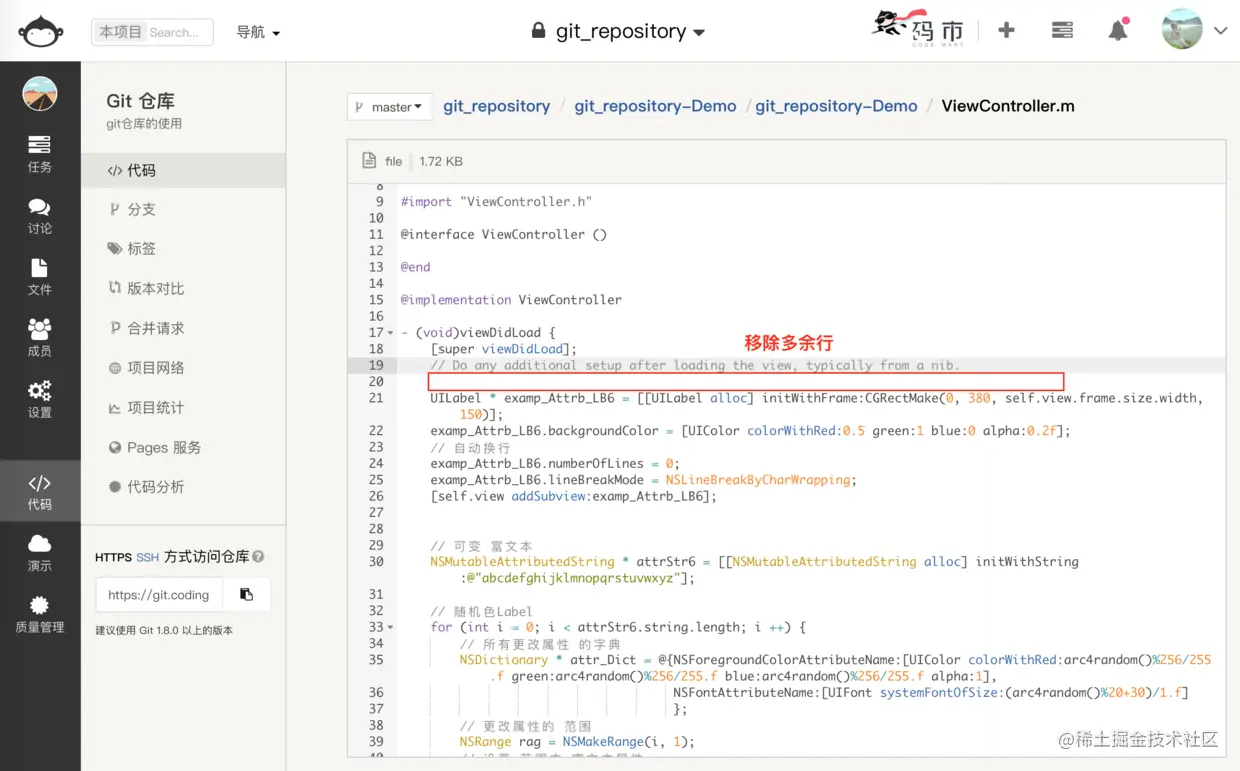This screenshot has height=771, width=1240.
Task: Switch to SSH access method
Action: [x=147, y=557]
